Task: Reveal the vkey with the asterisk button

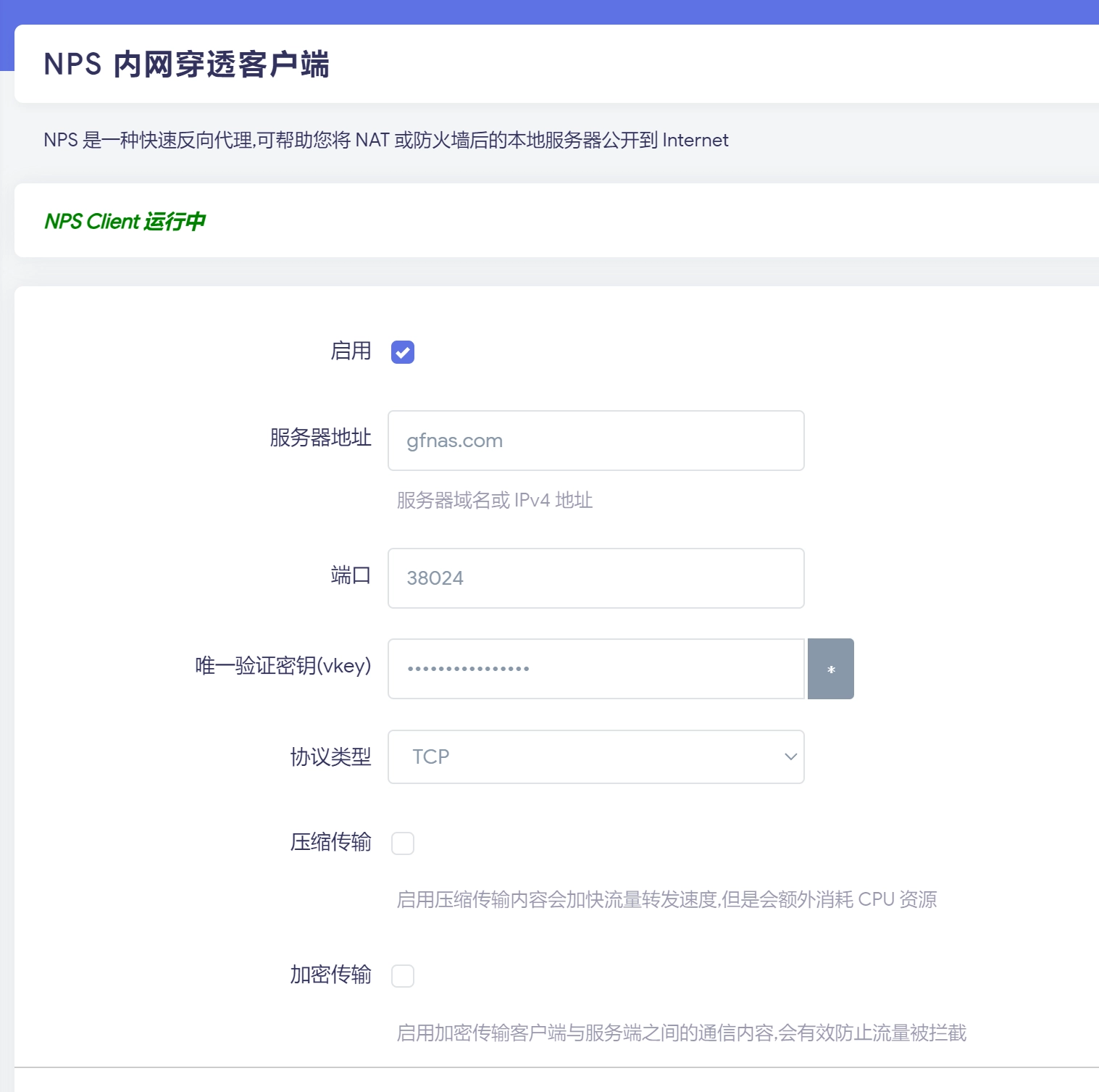Action: [831, 669]
